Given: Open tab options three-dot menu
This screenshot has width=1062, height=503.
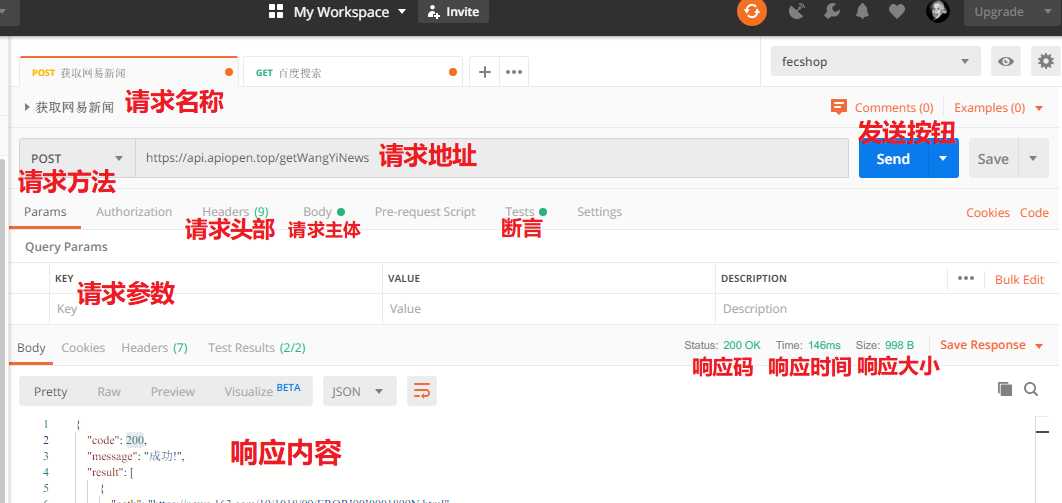Looking at the screenshot, I should click(x=514, y=72).
